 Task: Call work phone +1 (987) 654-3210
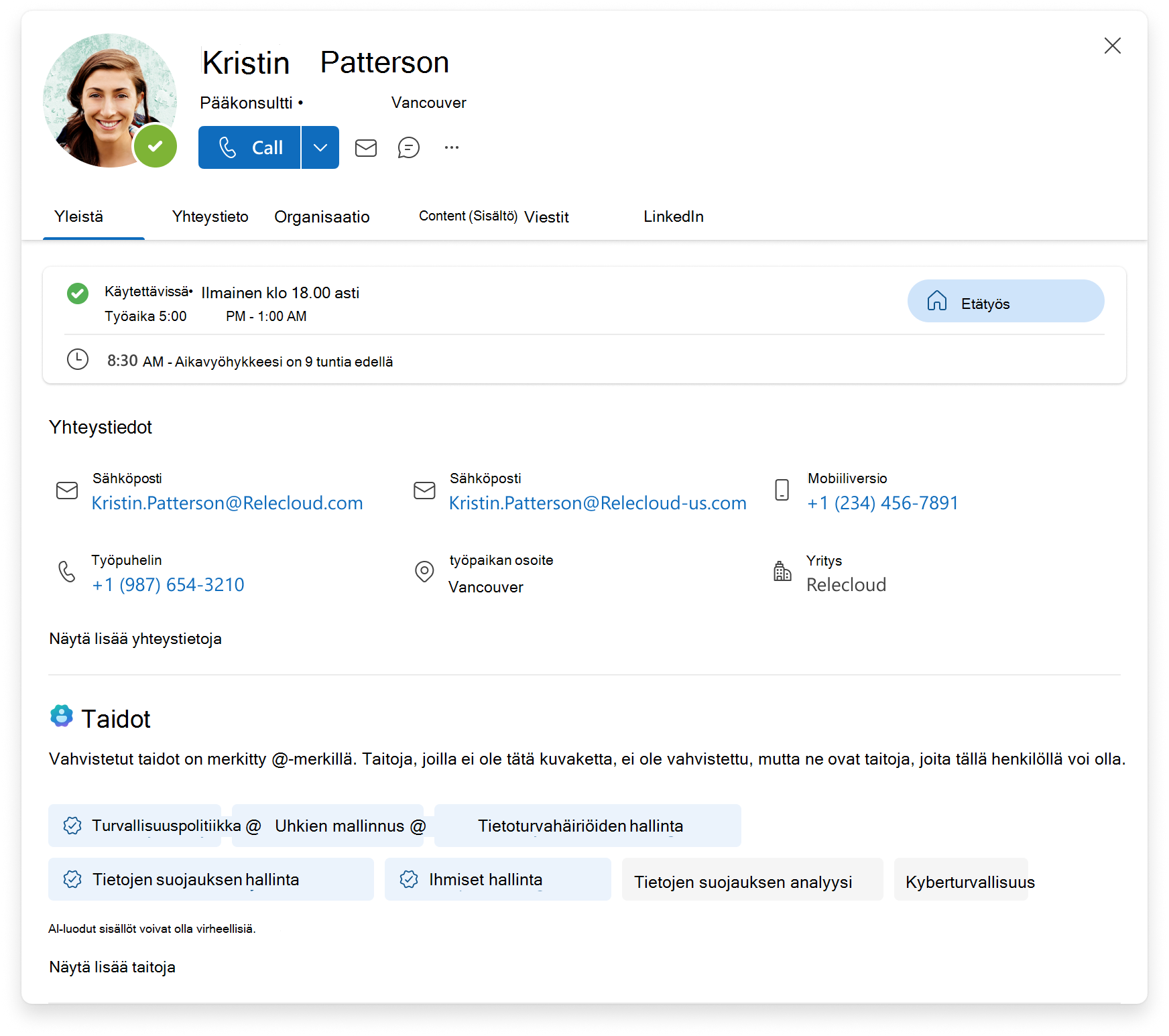(168, 585)
